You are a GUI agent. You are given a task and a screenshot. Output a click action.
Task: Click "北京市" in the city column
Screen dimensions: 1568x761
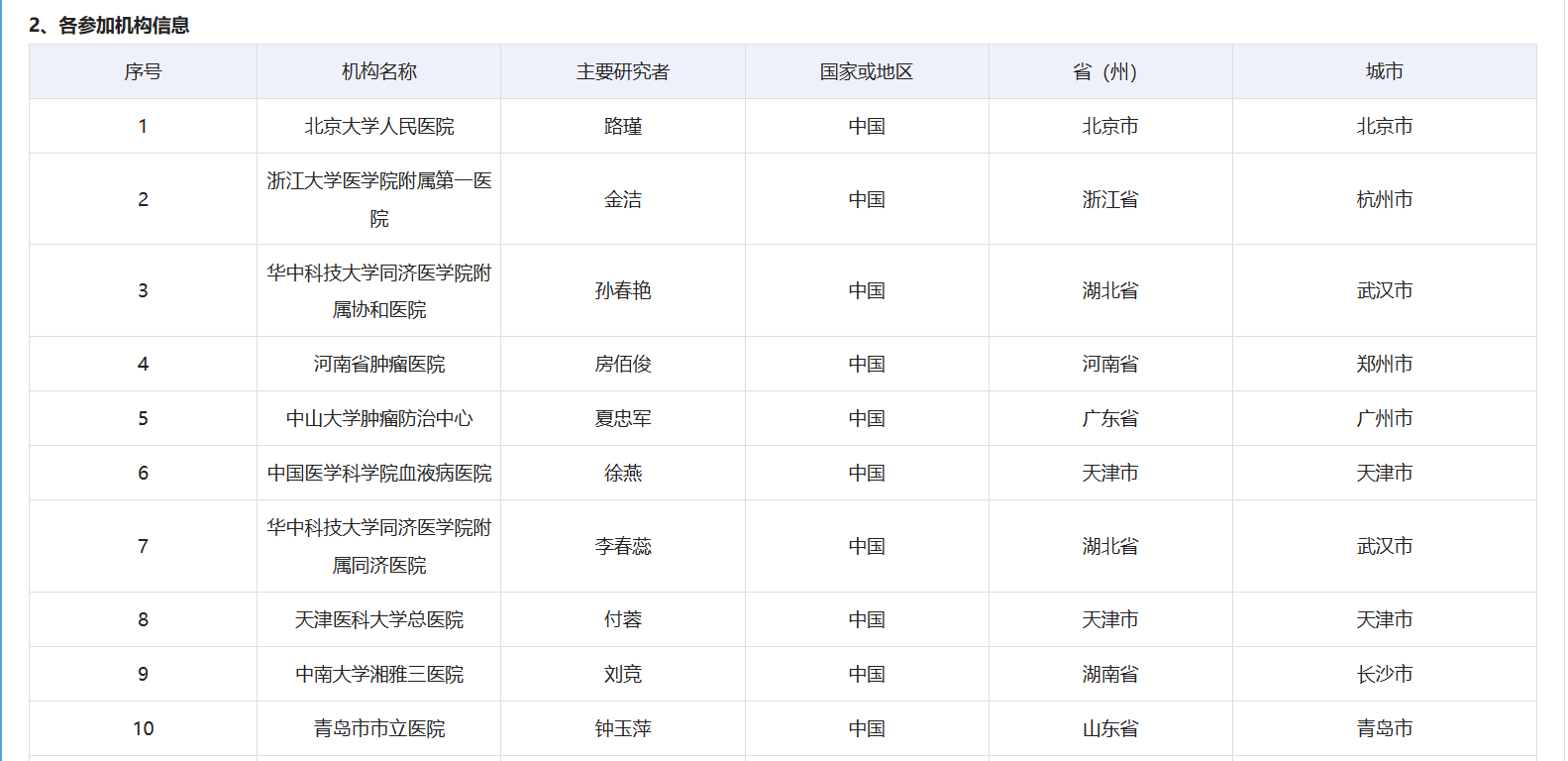pyautogui.click(x=1385, y=126)
